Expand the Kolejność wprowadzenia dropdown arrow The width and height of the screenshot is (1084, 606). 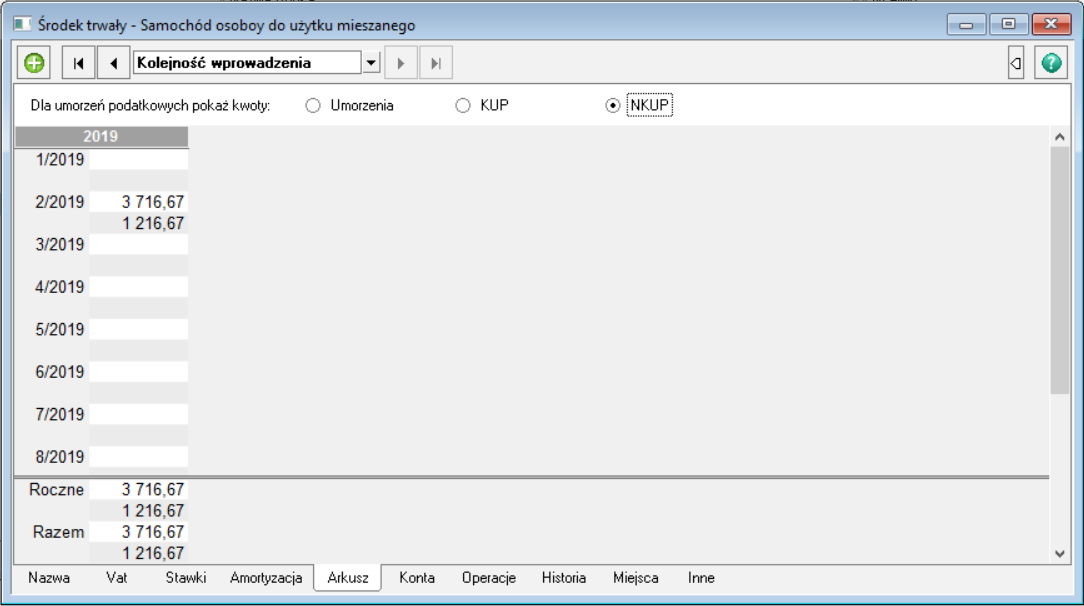pyautogui.click(x=371, y=63)
